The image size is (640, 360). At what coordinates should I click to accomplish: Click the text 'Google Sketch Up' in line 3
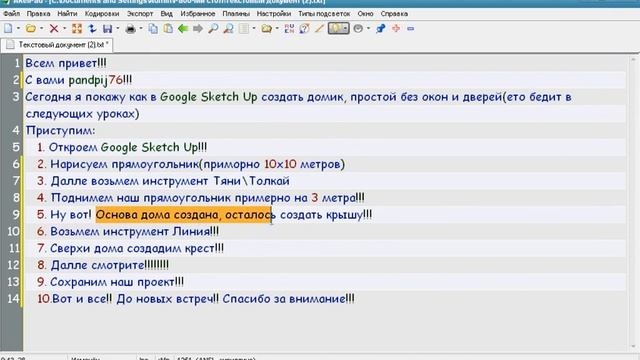coord(209,97)
